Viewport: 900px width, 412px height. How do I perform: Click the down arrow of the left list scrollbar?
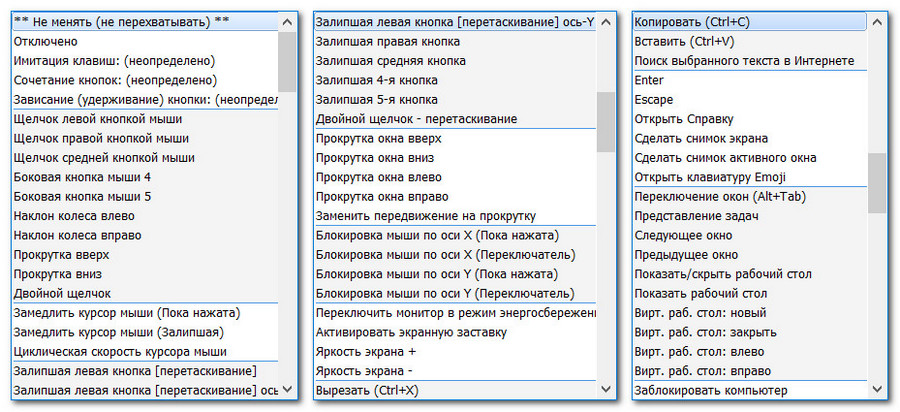[x=287, y=389]
